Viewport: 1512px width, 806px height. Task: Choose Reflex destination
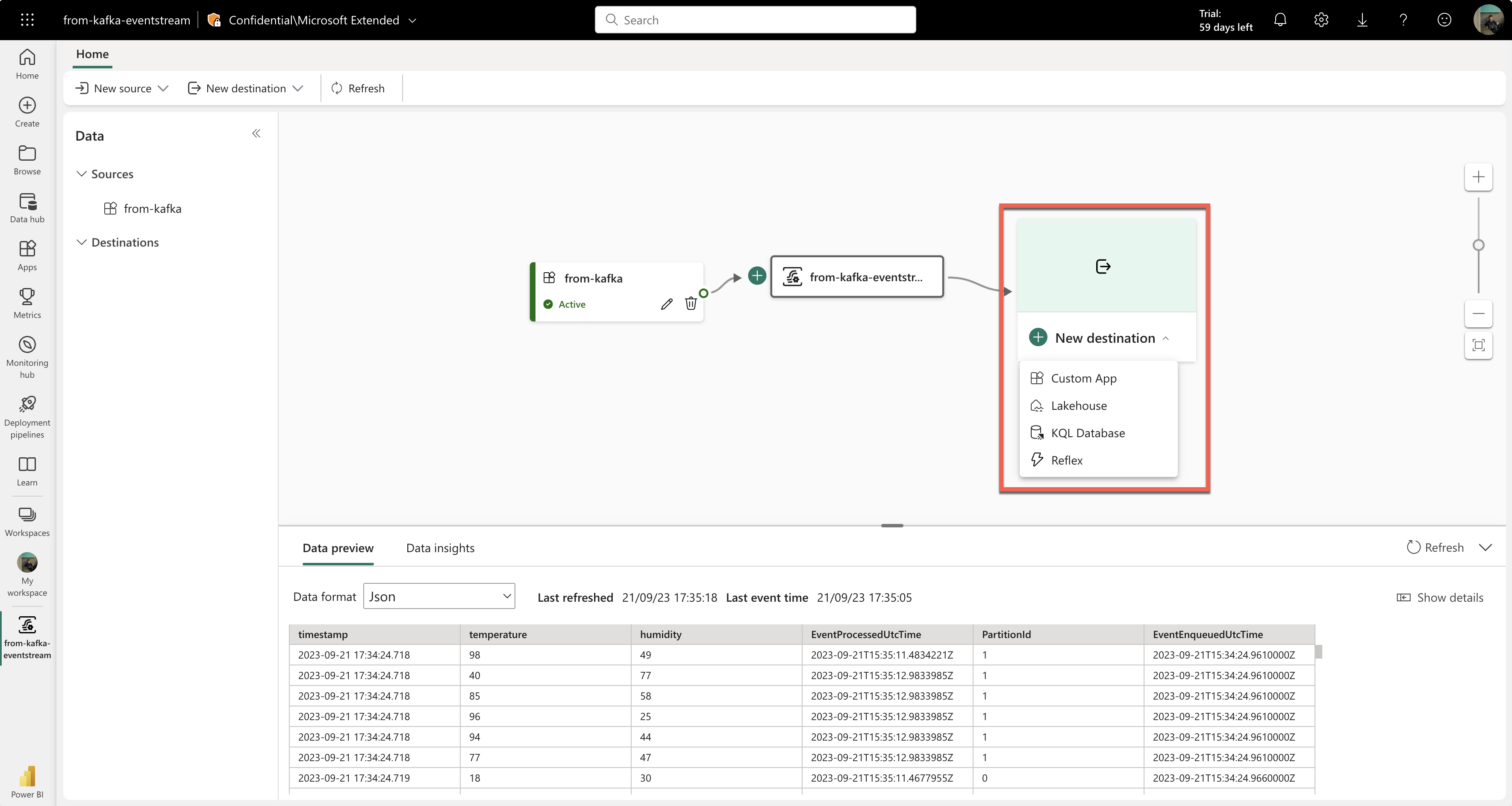tap(1098, 460)
